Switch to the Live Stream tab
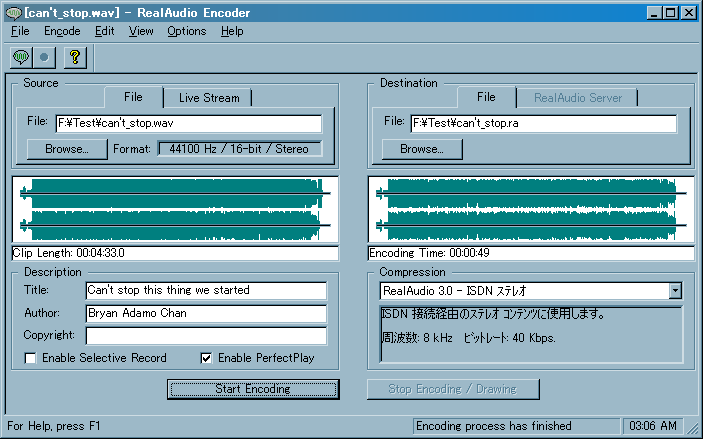The width and height of the screenshot is (703, 439). click(x=209, y=98)
